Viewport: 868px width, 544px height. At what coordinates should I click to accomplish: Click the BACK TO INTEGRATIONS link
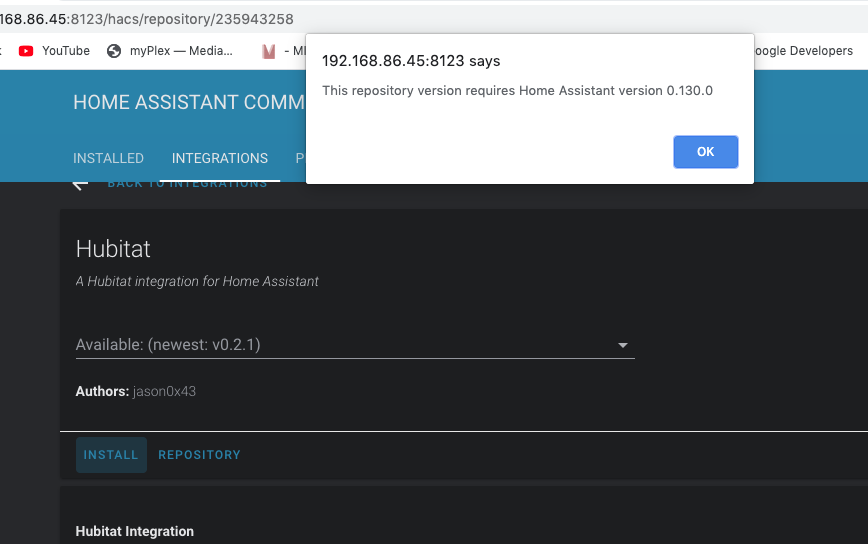pos(187,184)
